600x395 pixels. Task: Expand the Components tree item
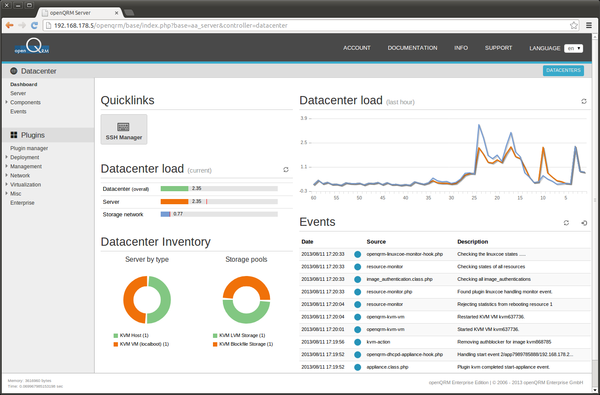(x=7, y=102)
